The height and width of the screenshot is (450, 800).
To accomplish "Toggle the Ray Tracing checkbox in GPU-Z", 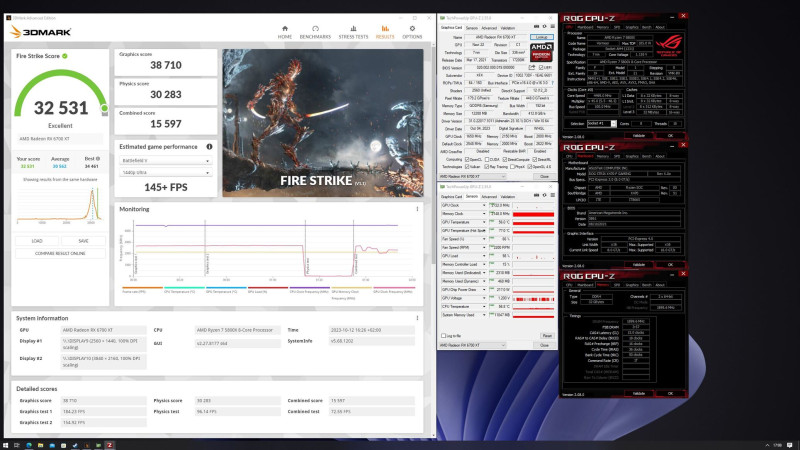I will 486,167.
